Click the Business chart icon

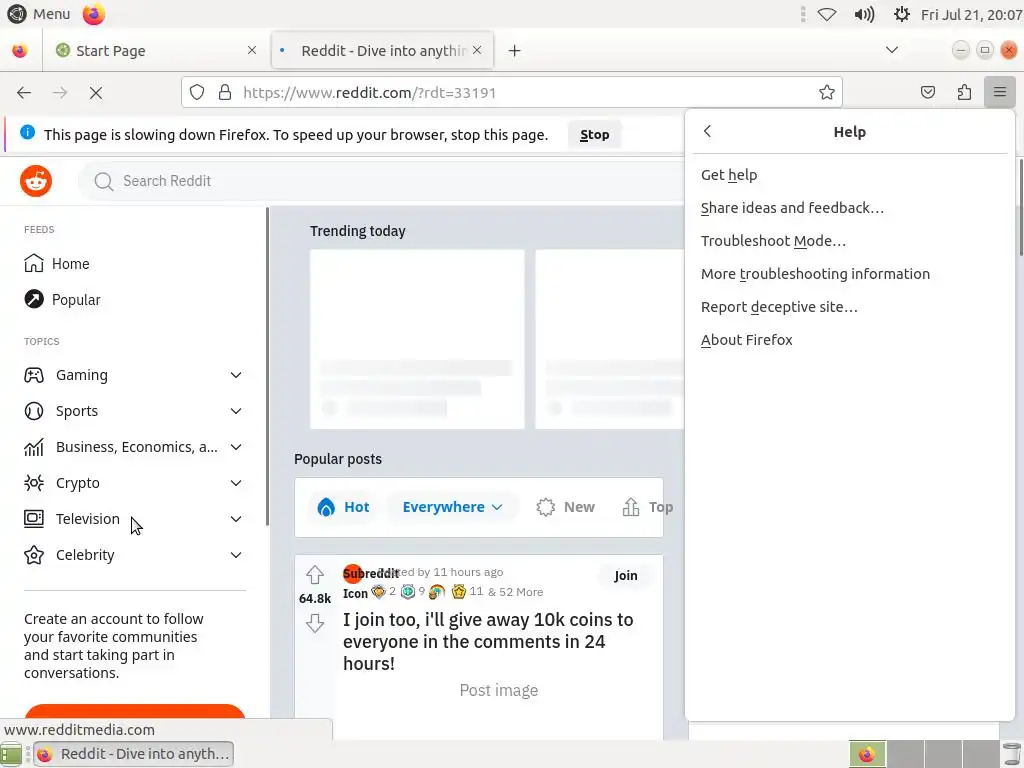click(34, 447)
